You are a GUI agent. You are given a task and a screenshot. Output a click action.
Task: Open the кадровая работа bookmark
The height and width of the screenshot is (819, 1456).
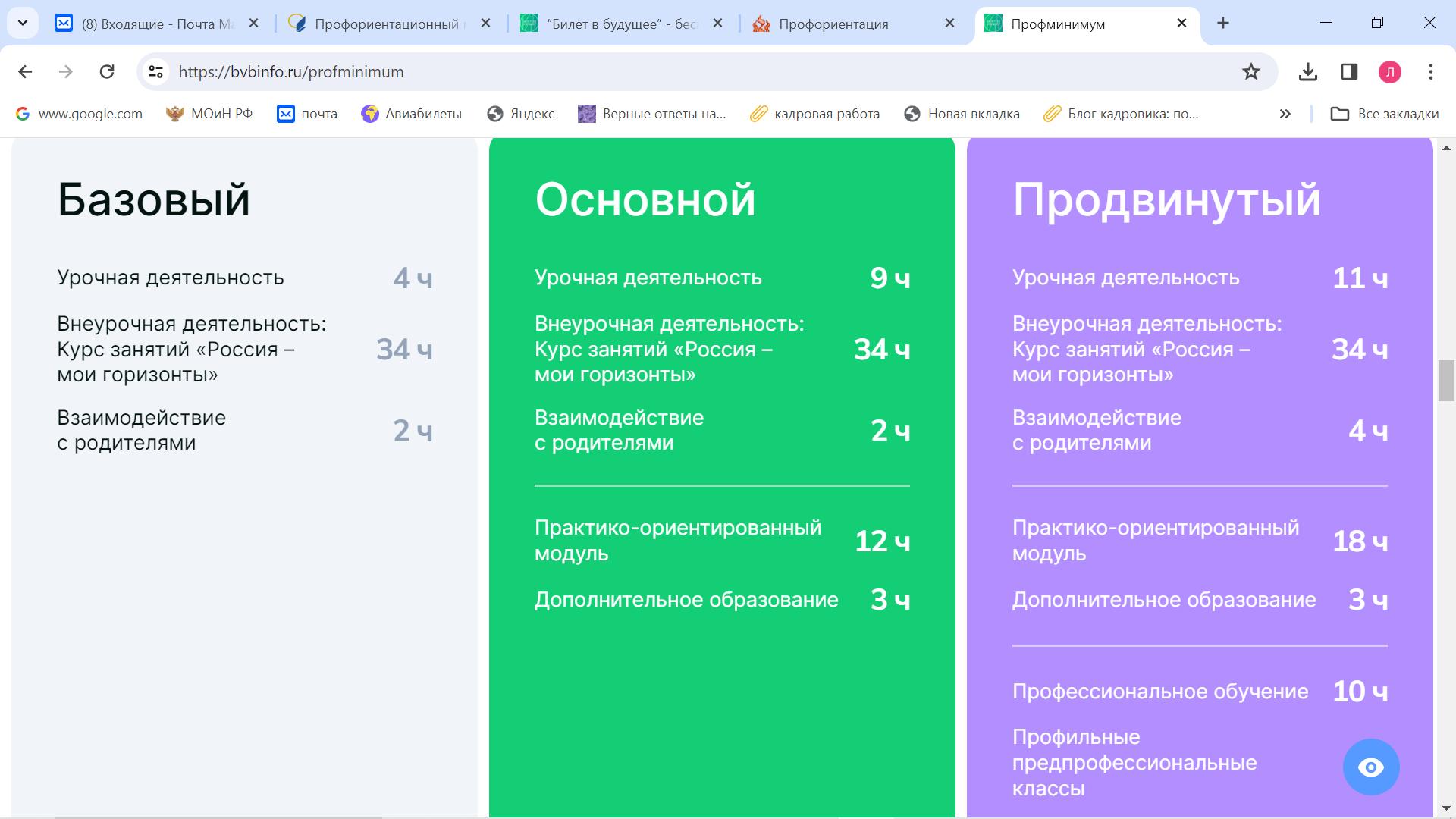click(815, 114)
